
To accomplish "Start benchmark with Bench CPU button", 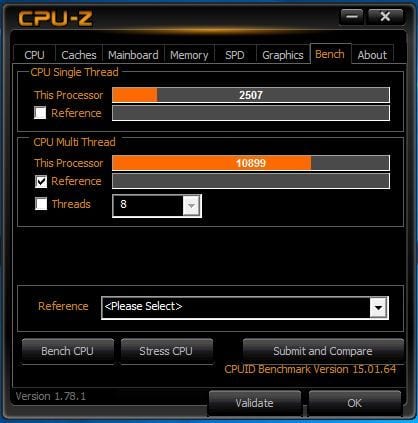I will click(x=68, y=351).
